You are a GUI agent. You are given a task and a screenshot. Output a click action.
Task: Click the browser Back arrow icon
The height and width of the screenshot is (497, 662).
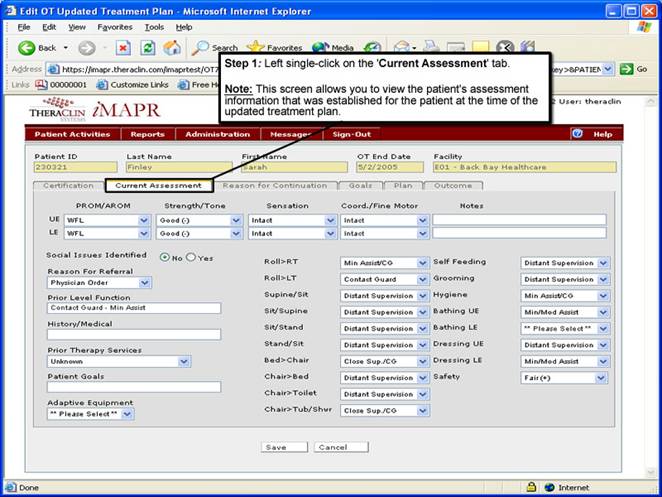pos(26,47)
